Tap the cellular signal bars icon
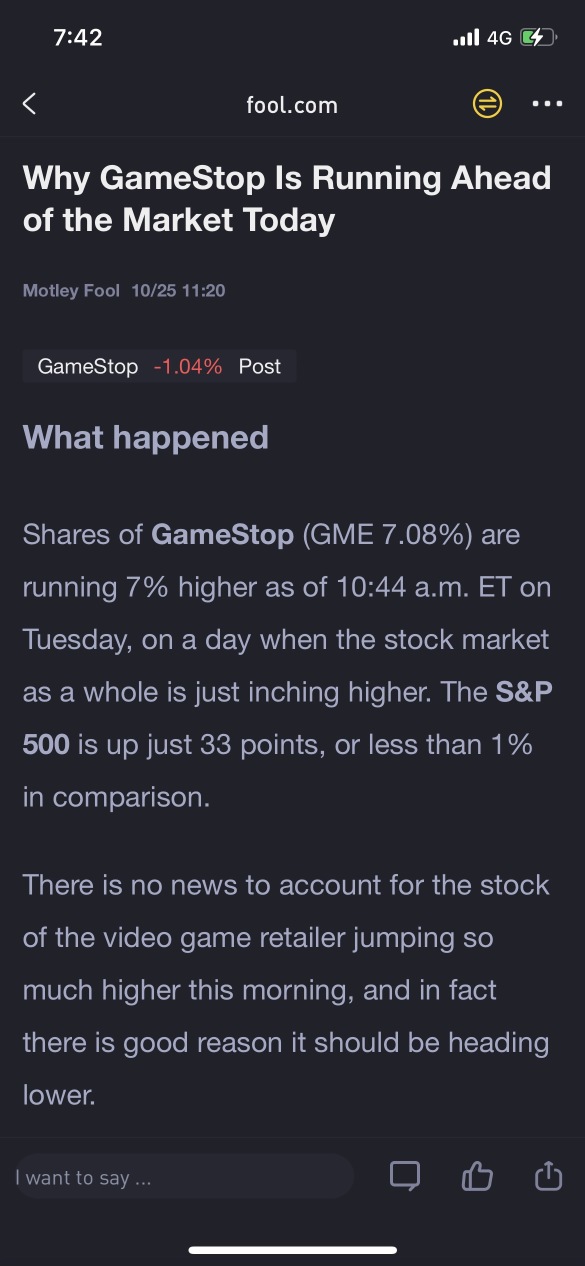The height and width of the screenshot is (1266, 585). (466, 38)
